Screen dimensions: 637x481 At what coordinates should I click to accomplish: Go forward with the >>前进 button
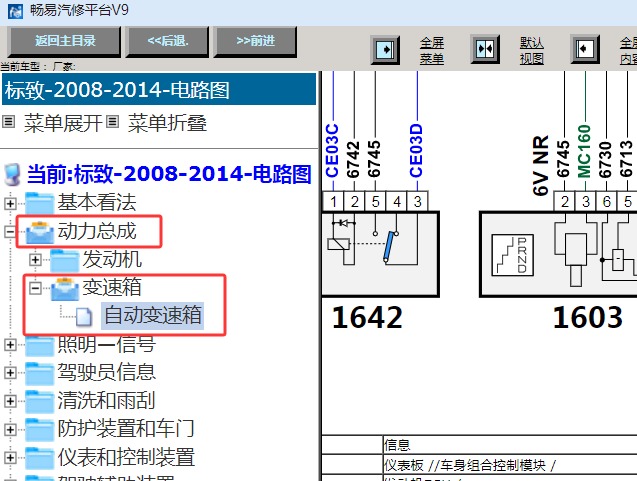256,41
